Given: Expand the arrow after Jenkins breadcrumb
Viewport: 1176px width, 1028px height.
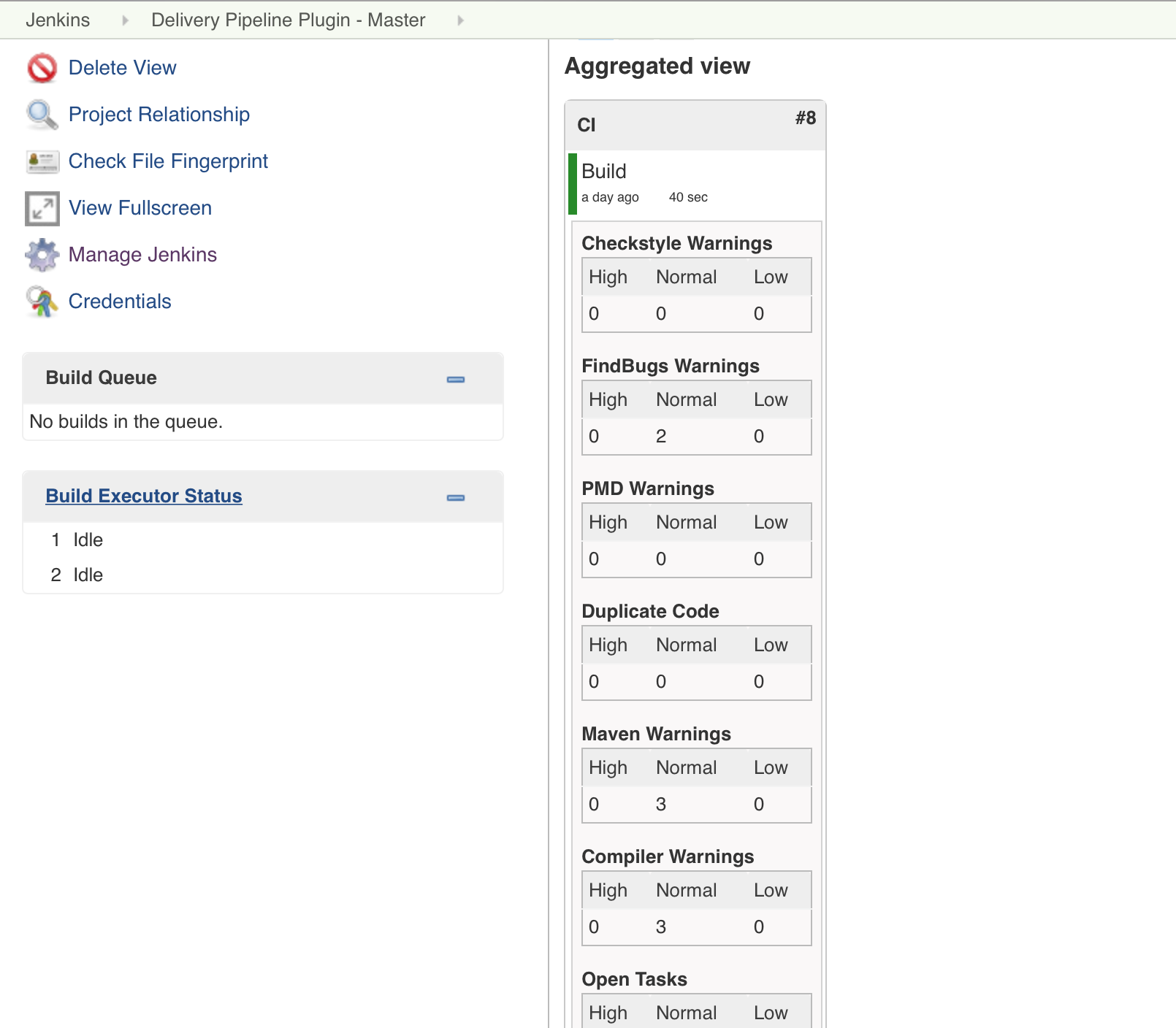Looking at the screenshot, I should [125, 20].
